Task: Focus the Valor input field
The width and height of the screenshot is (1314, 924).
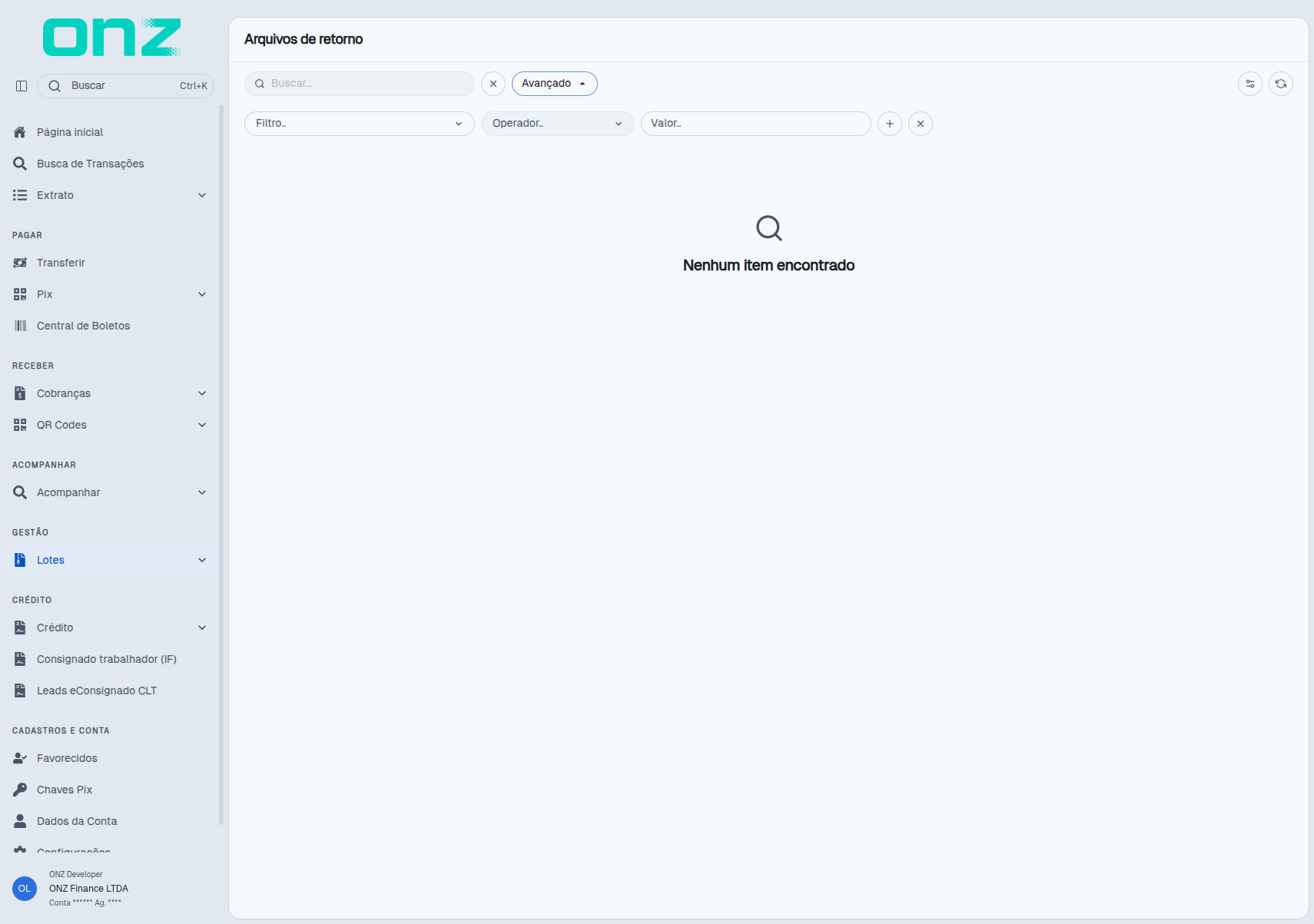Action: click(x=756, y=124)
